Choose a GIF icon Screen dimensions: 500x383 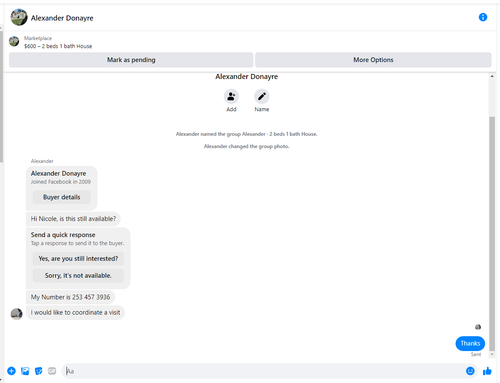[52, 371]
